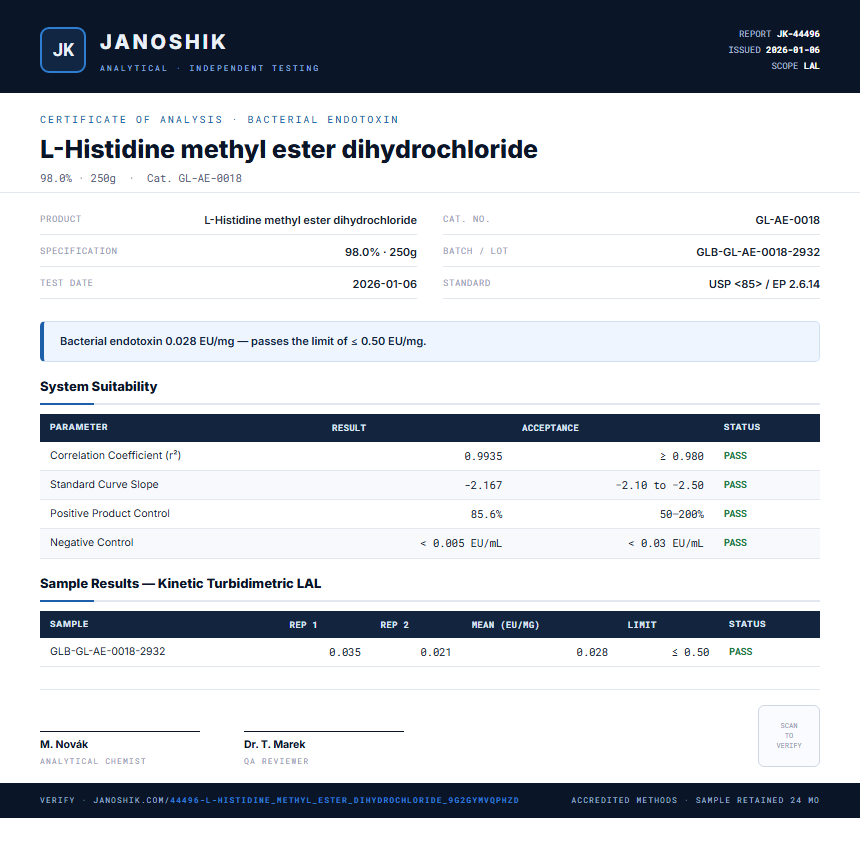The height and width of the screenshot is (846, 860).
Task: Click the mean value 0.028 in sample row
Action: (x=592, y=652)
